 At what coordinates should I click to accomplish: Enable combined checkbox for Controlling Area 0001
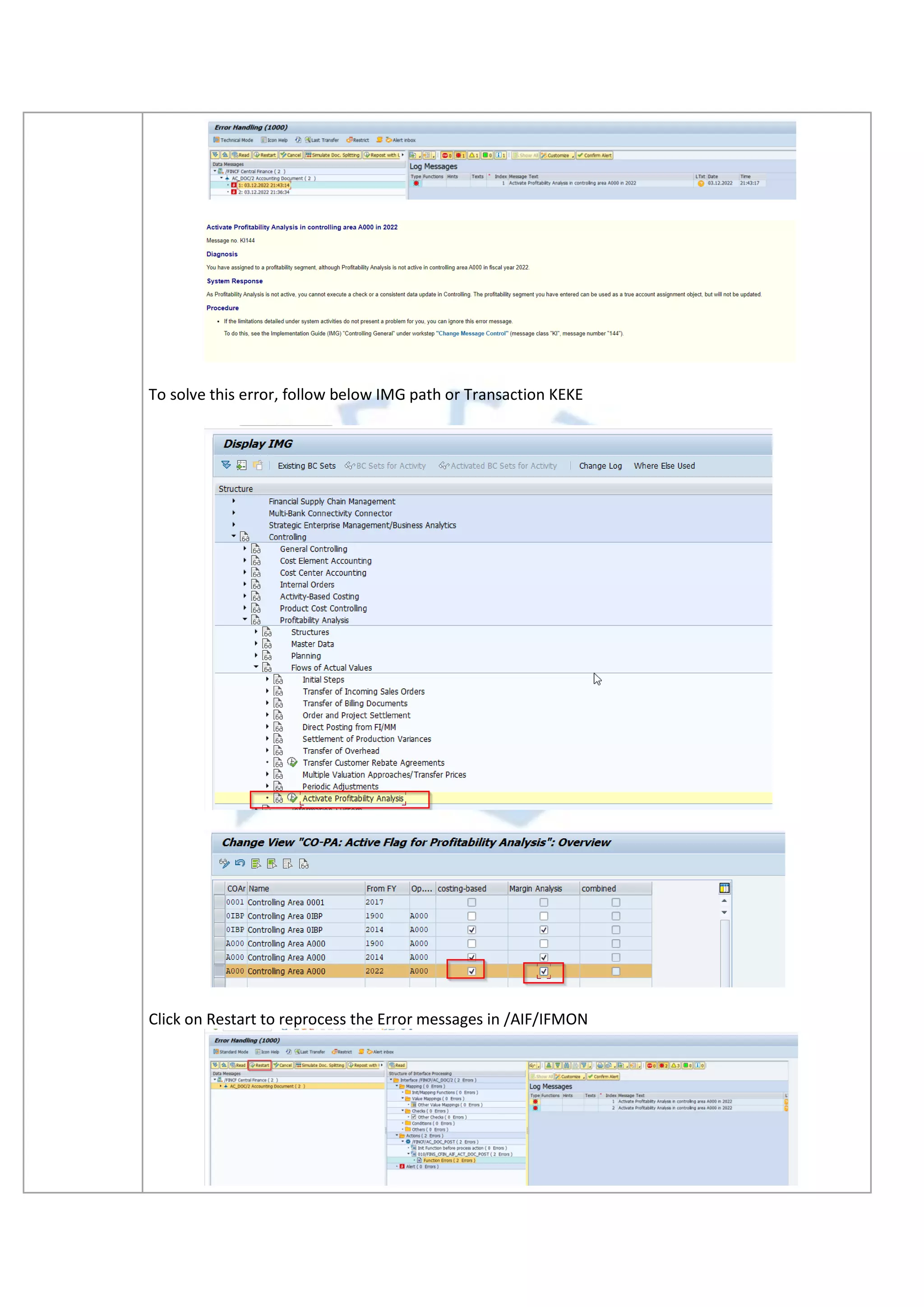pyautogui.click(x=615, y=902)
